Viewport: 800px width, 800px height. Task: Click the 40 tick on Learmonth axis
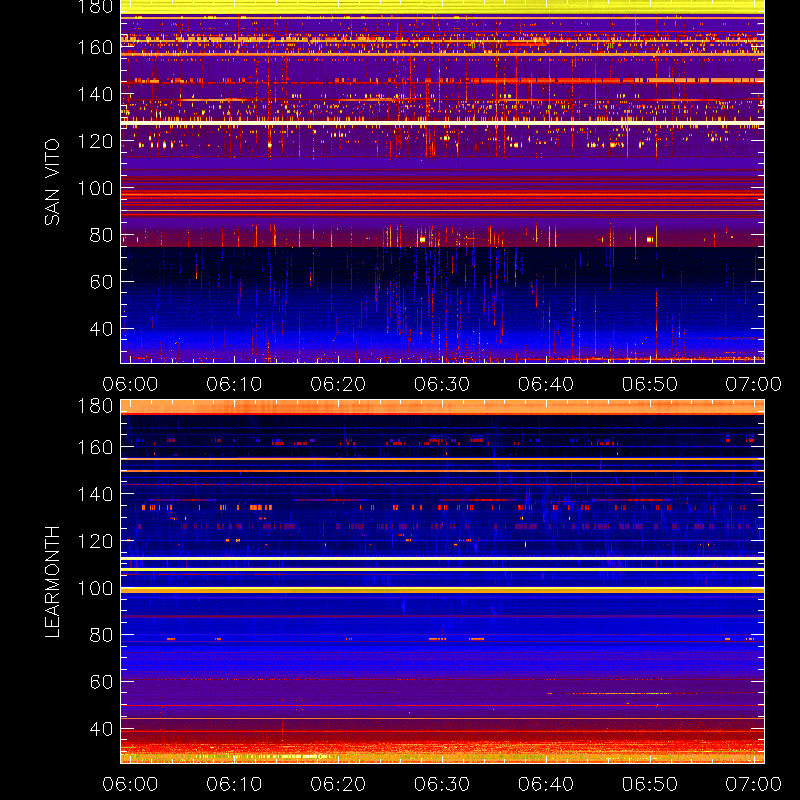tap(101, 729)
